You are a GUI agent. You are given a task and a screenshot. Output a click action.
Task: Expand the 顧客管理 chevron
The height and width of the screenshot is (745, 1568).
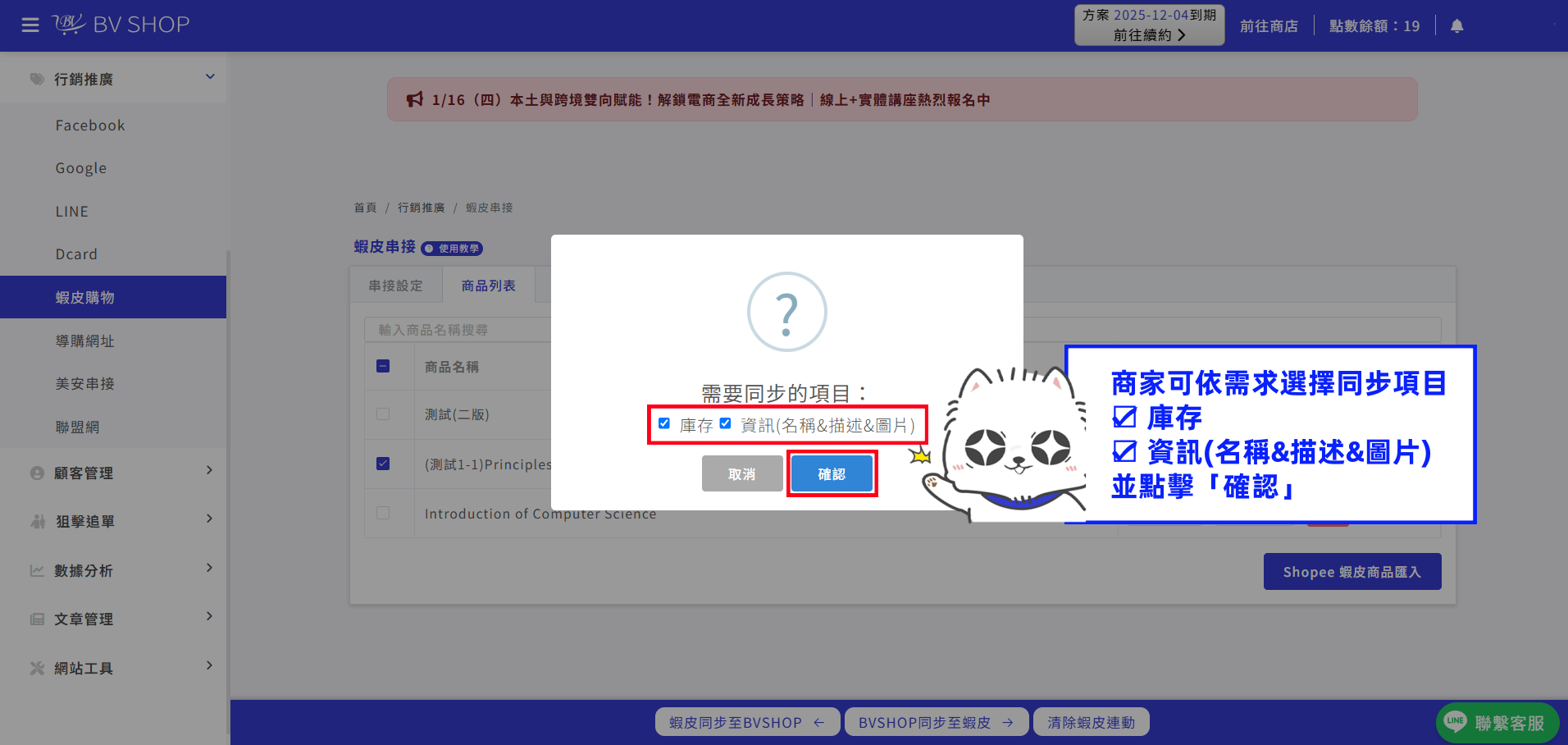coord(210,470)
